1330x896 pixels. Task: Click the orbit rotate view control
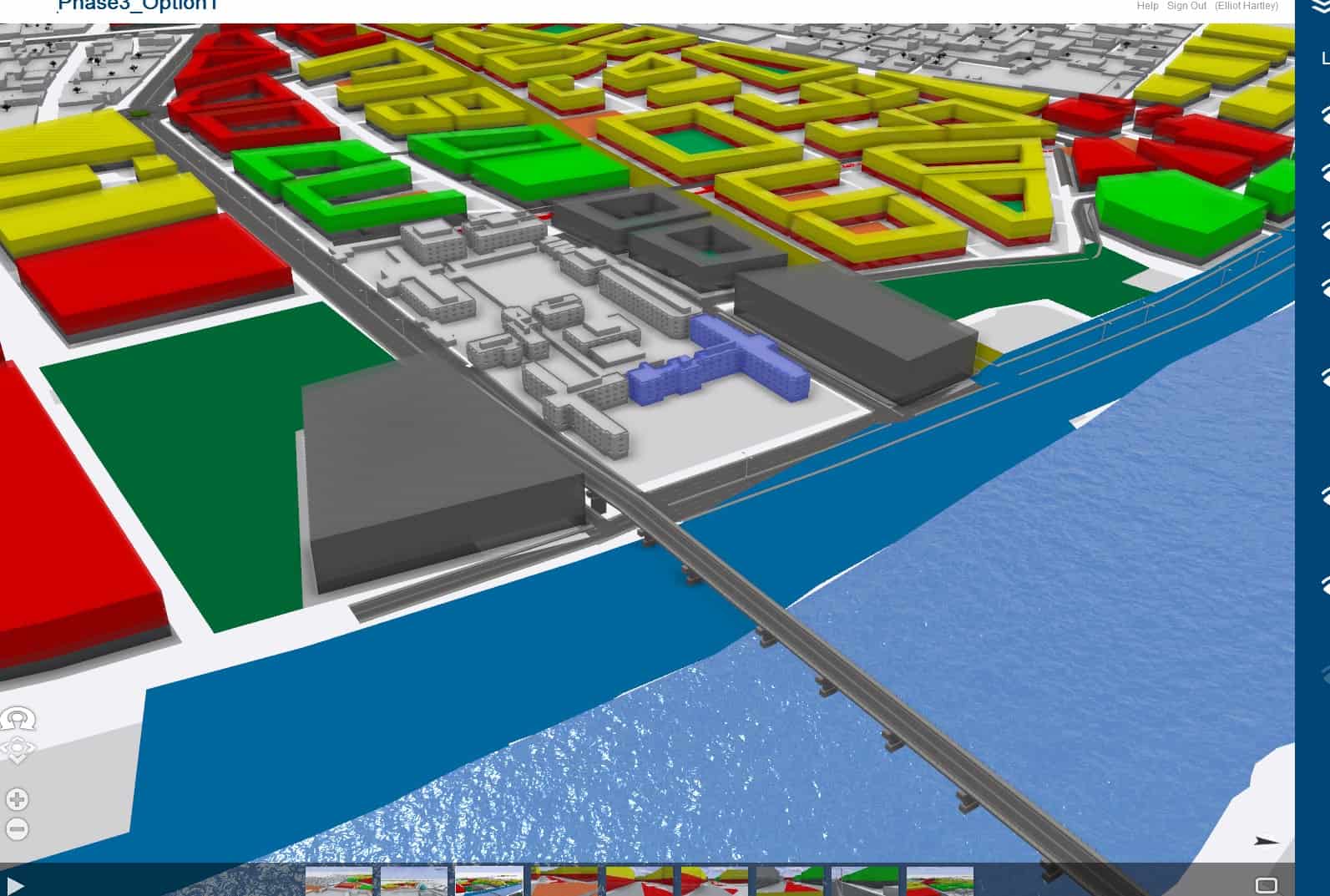pyautogui.click(x=18, y=718)
